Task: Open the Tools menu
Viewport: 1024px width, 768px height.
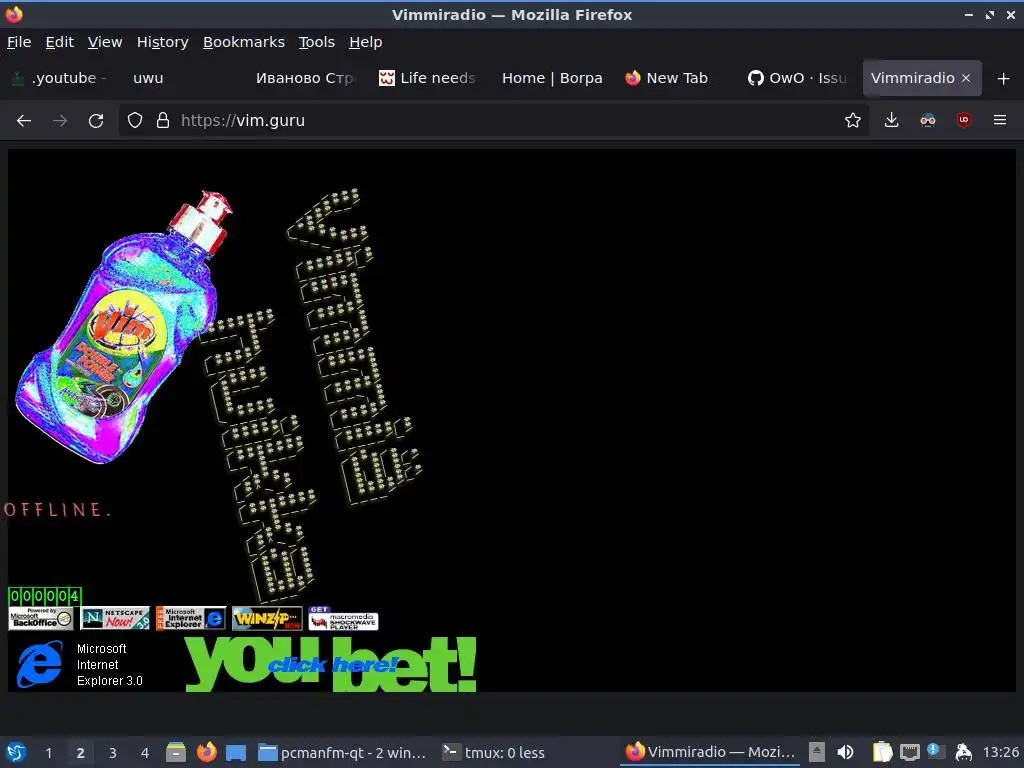Action: [317, 42]
